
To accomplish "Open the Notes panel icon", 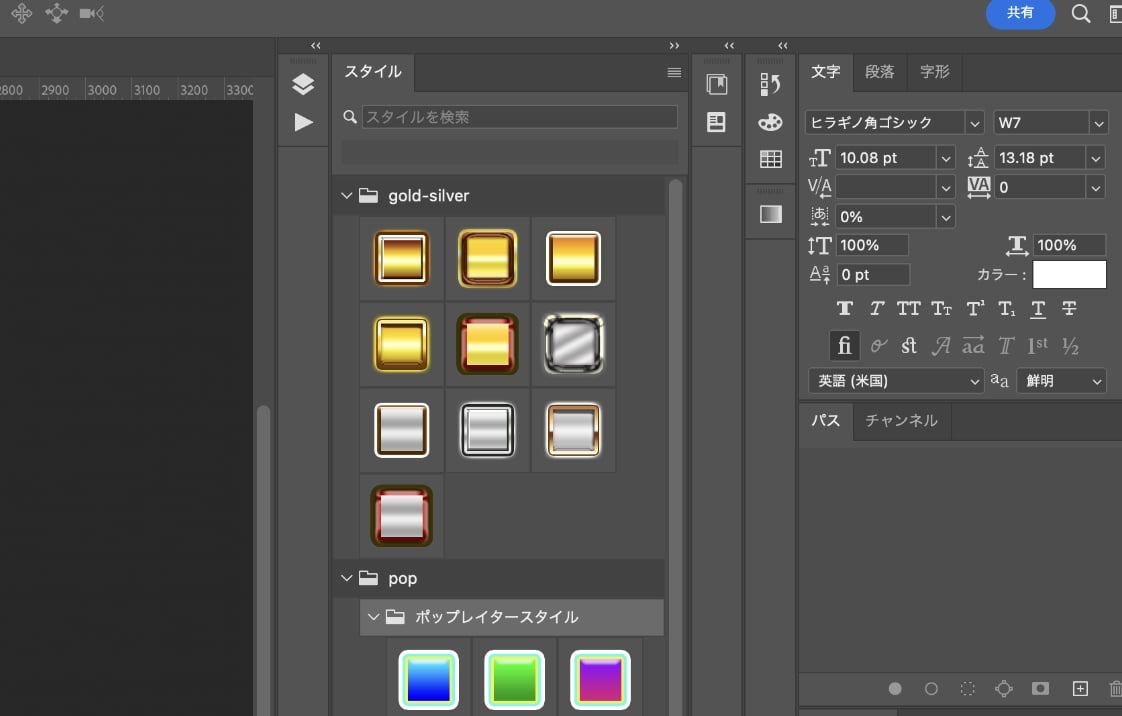I will (x=716, y=120).
